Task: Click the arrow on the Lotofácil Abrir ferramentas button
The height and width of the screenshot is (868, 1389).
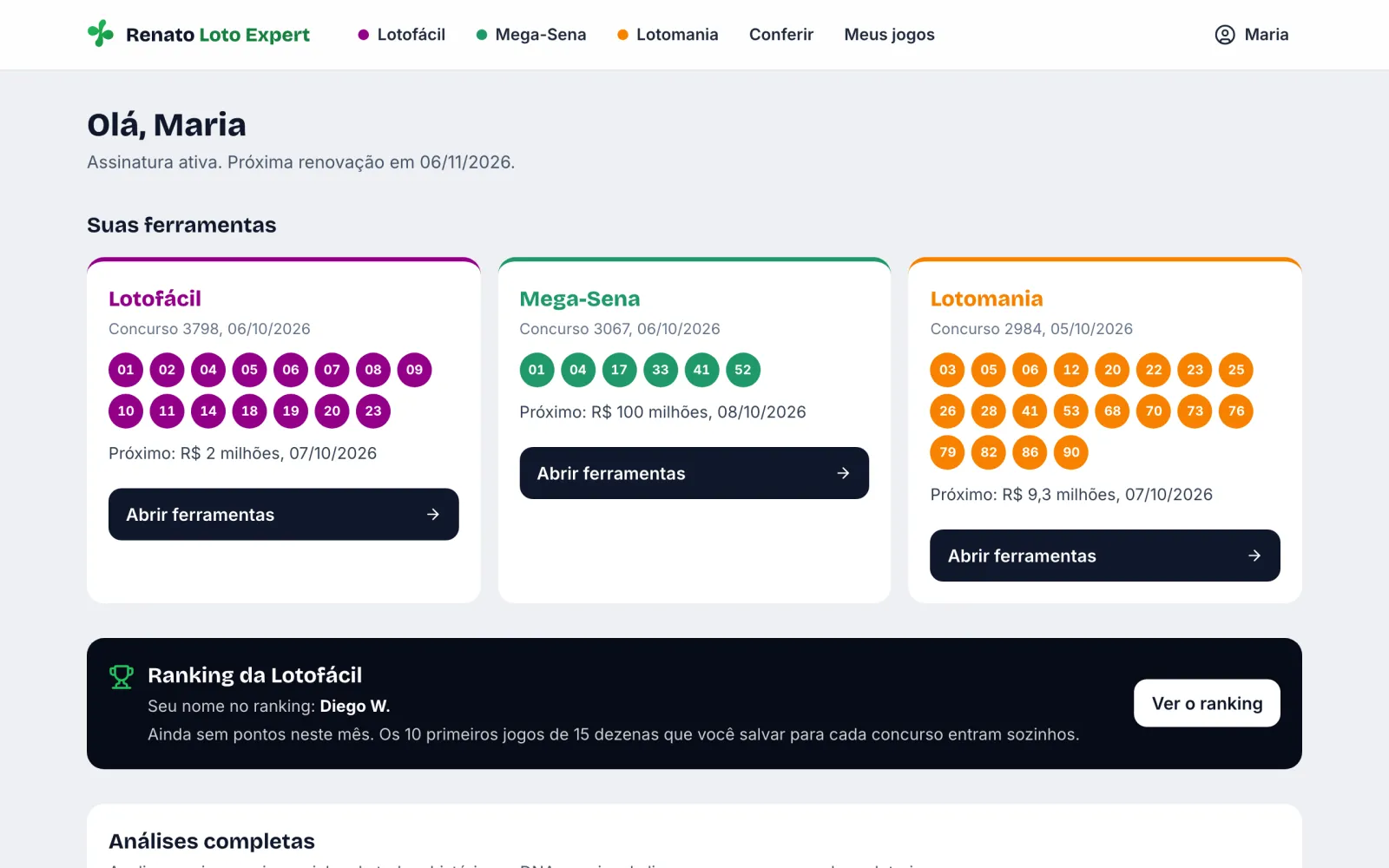Action: click(433, 515)
